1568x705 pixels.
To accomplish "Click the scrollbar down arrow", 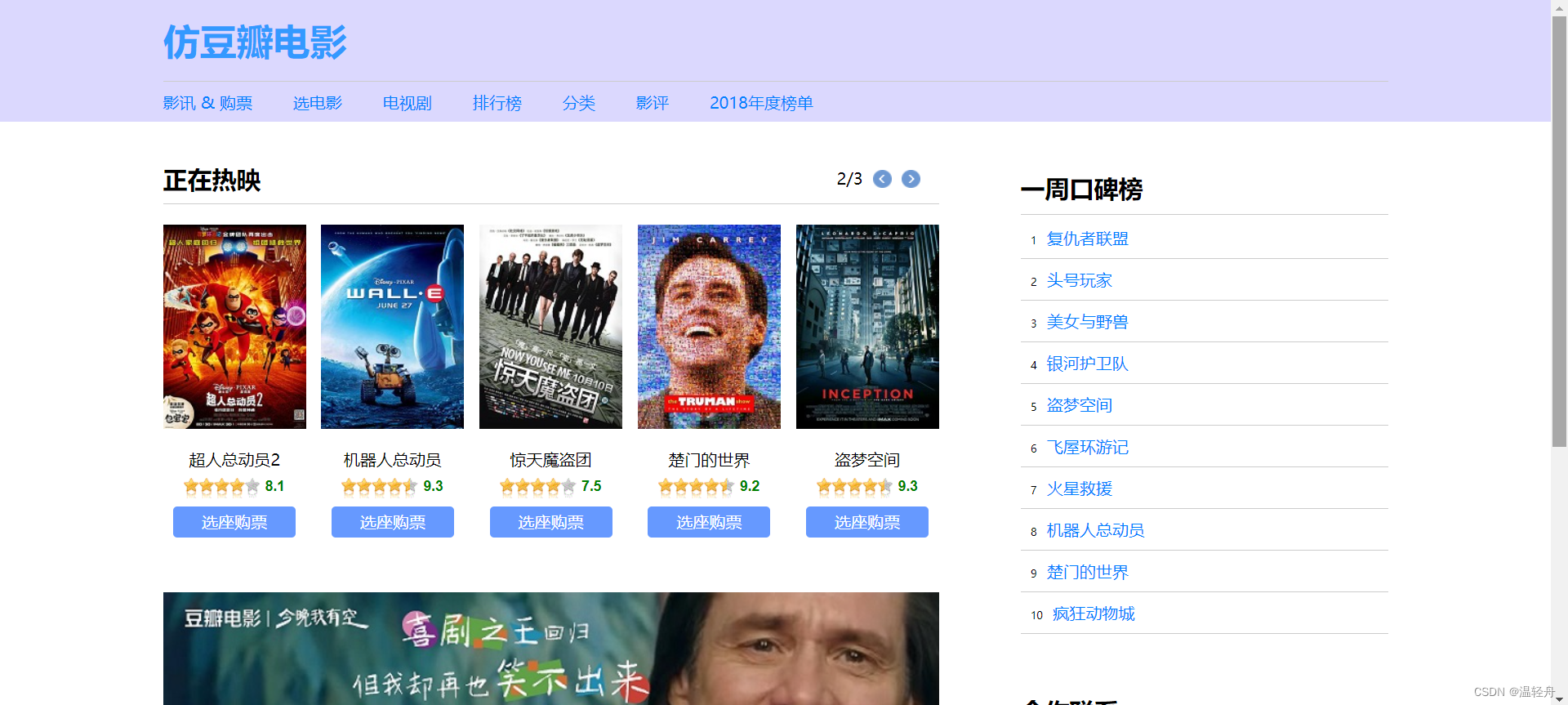I will click(x=1560, y=698).
